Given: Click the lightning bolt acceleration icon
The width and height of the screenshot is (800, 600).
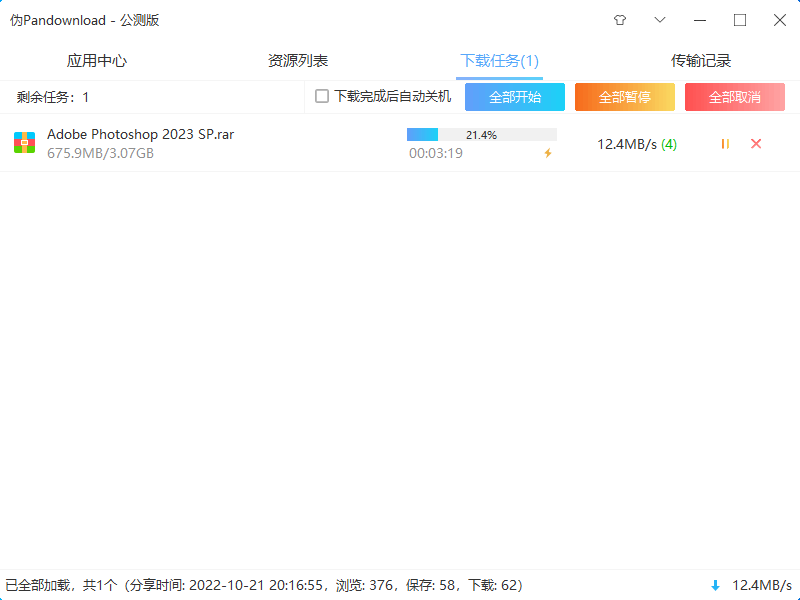Looking at the screenshot, I should 548,153.
